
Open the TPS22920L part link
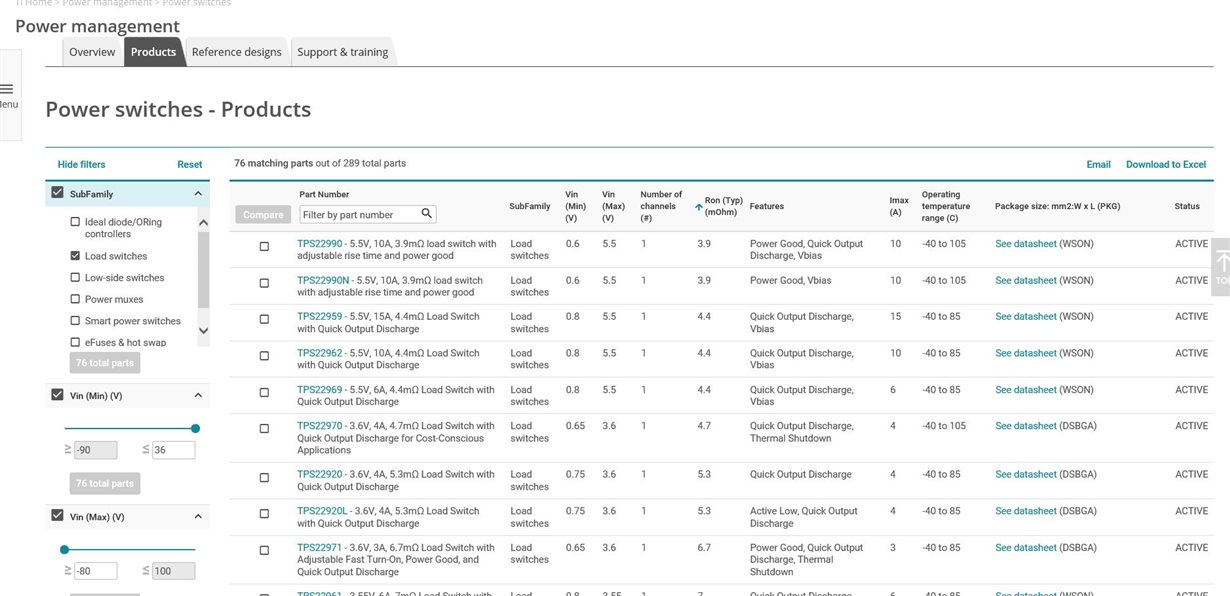coord(322,511)
